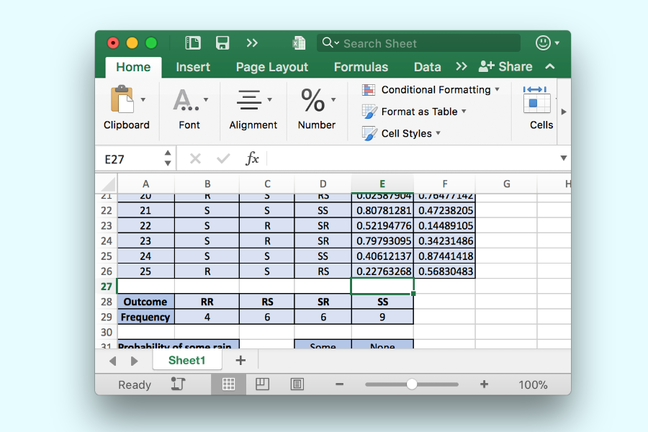Click the Save icon in title bar
This screenshot has height=432, width=648.
tap(222, 43)
